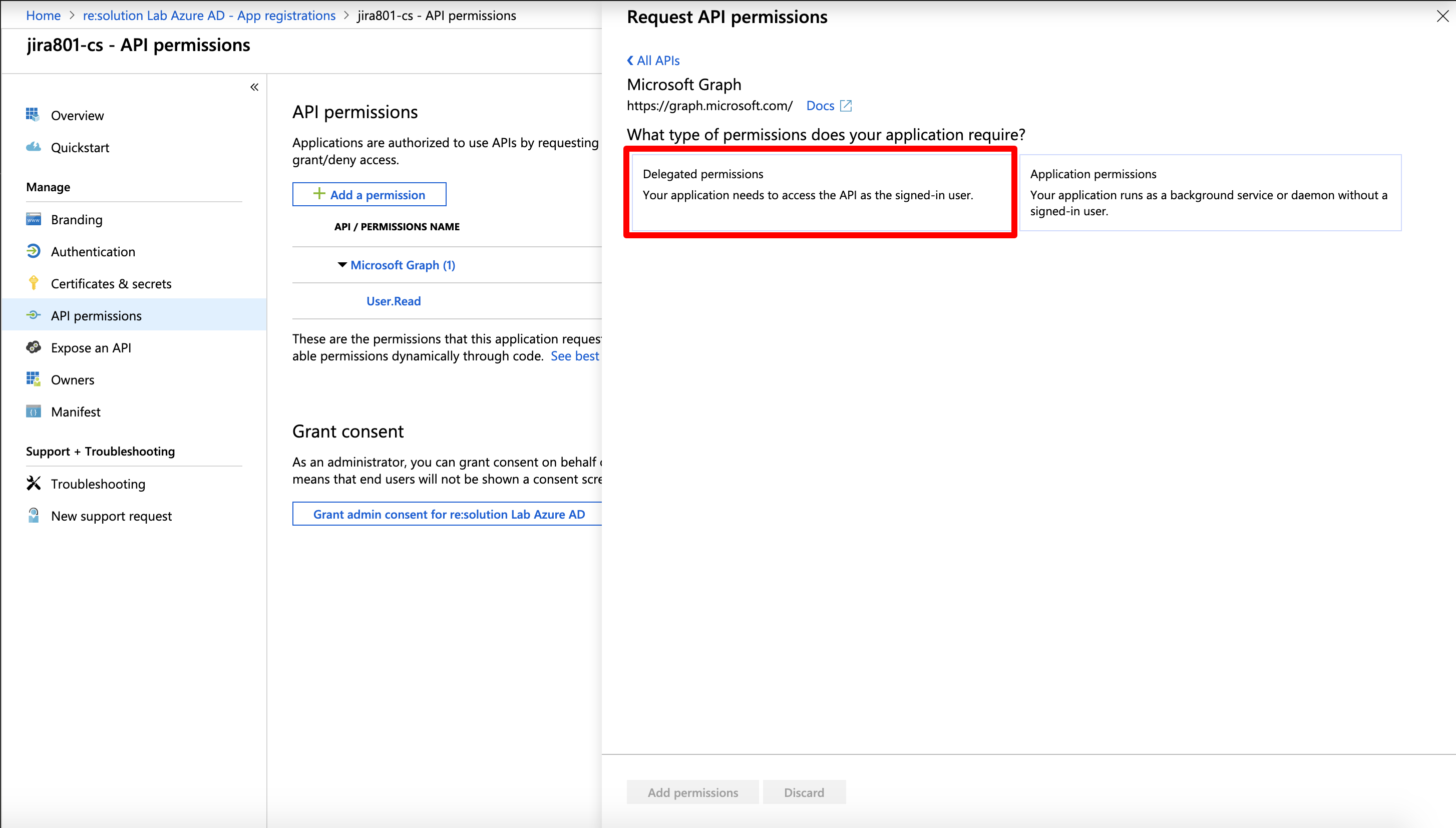This screenshot has height=828, width=1456.
Task: Click the Quickstart cloud icon
Action: [33, 147]
